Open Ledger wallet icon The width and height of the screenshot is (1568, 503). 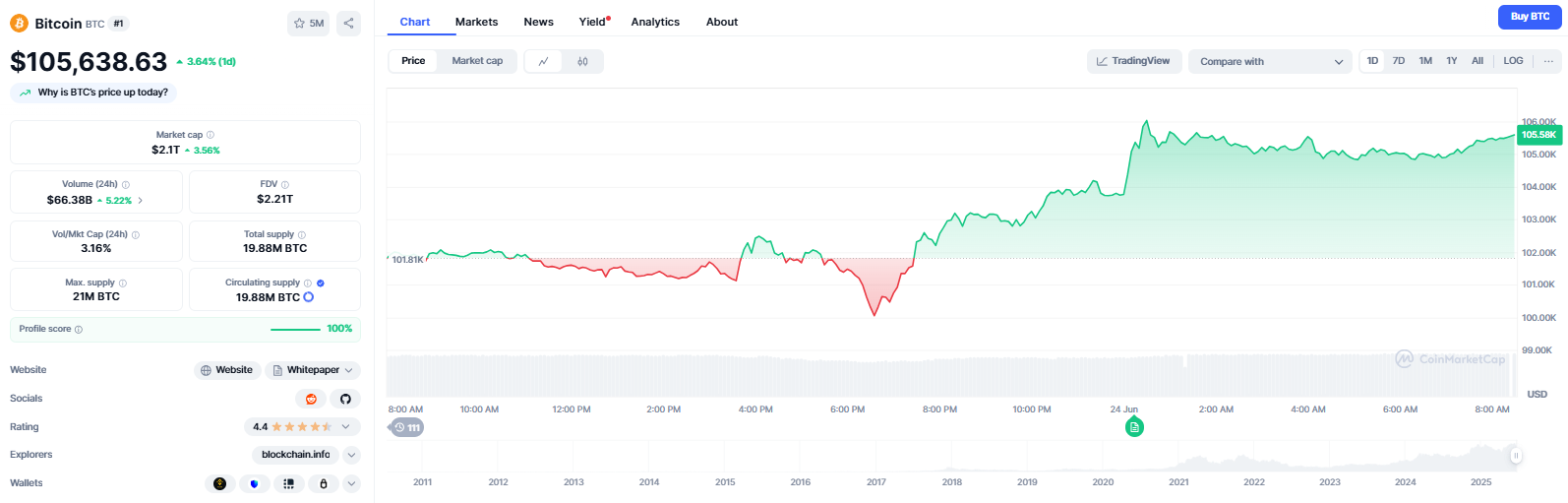[x=288, y=483]
